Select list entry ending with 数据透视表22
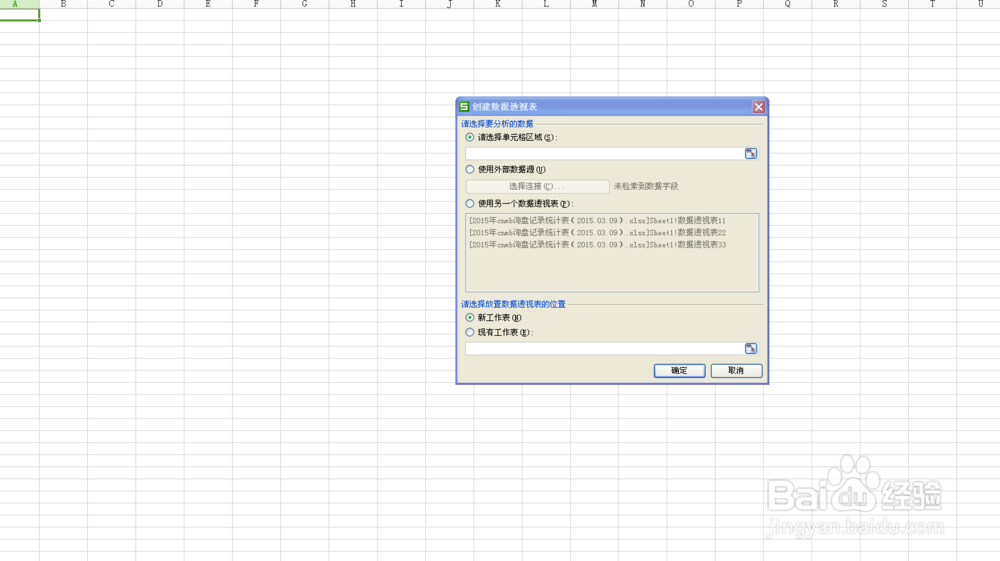 point(598,233)
